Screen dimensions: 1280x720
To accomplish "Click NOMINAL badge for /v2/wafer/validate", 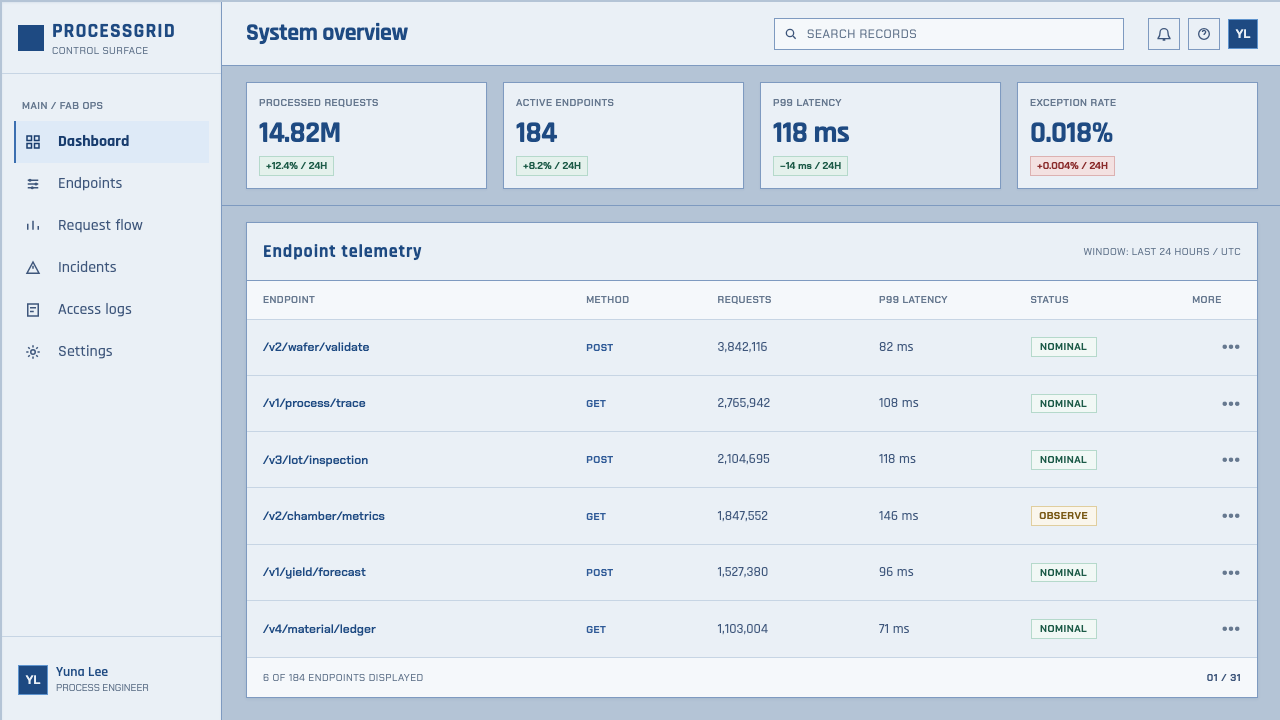I will tap(1064, 347).
